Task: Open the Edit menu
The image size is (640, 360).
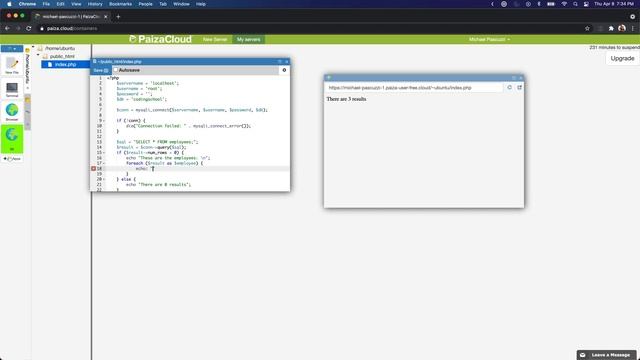Action: pos(60,4)
